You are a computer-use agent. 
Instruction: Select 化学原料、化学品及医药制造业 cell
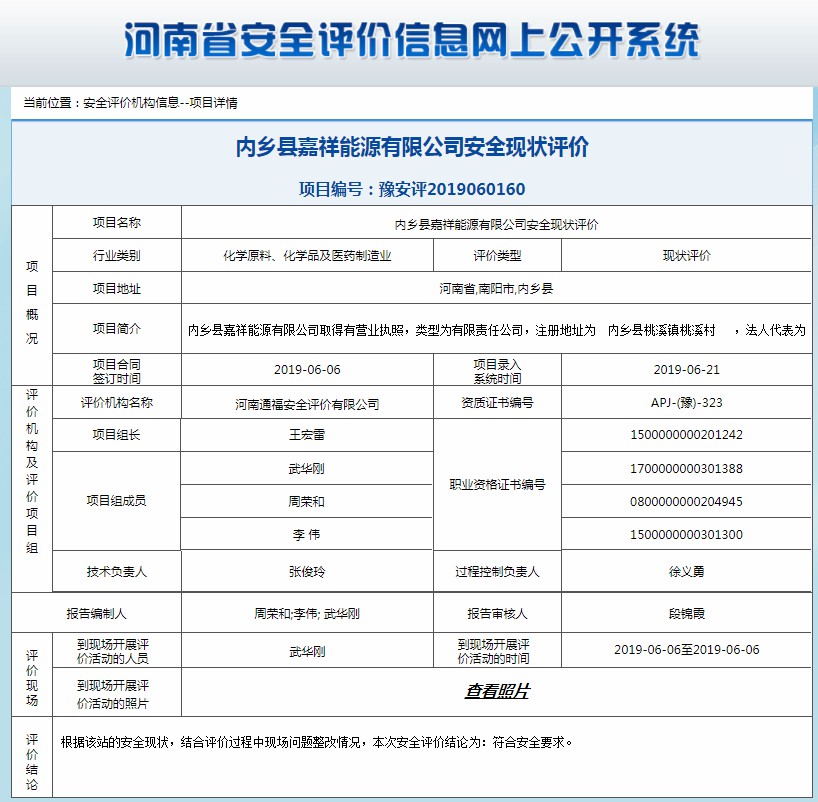307,256
